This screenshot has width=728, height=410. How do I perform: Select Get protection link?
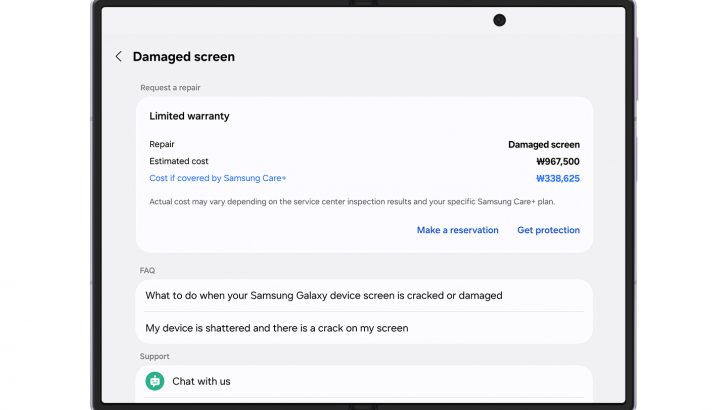548,230
